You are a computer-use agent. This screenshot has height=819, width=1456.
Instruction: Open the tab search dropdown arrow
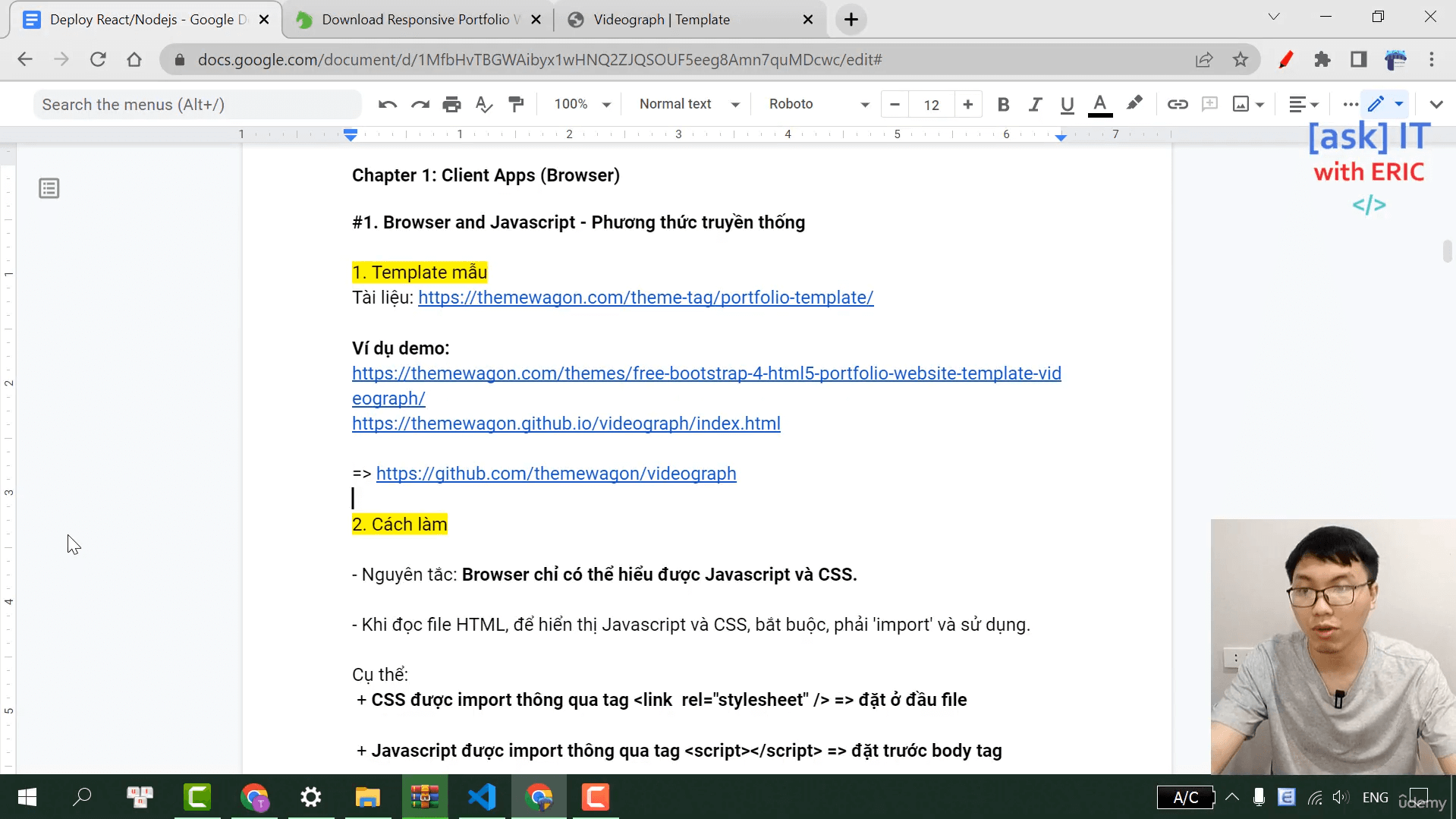[1274, 17]
